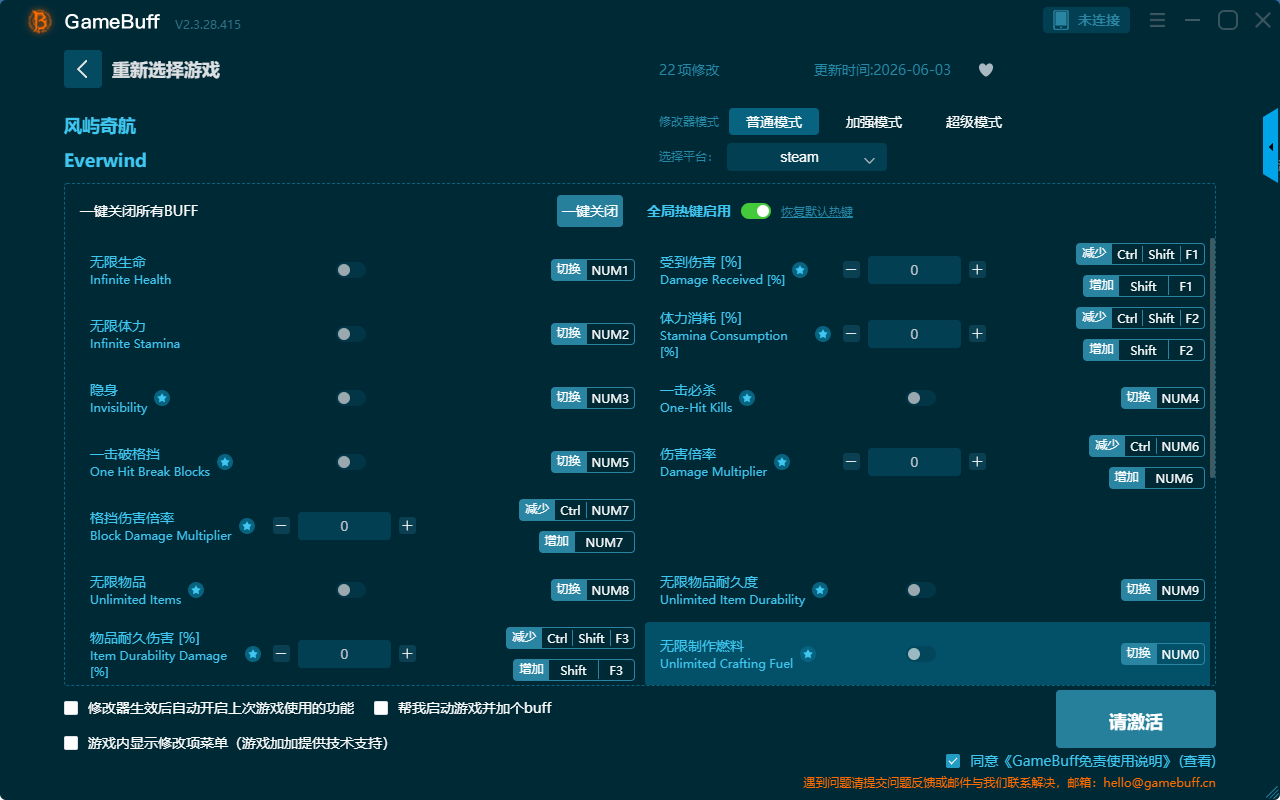Click star icon beside Damage Received
Viewport: 1280px width, 800px height.
pos(800,270)
